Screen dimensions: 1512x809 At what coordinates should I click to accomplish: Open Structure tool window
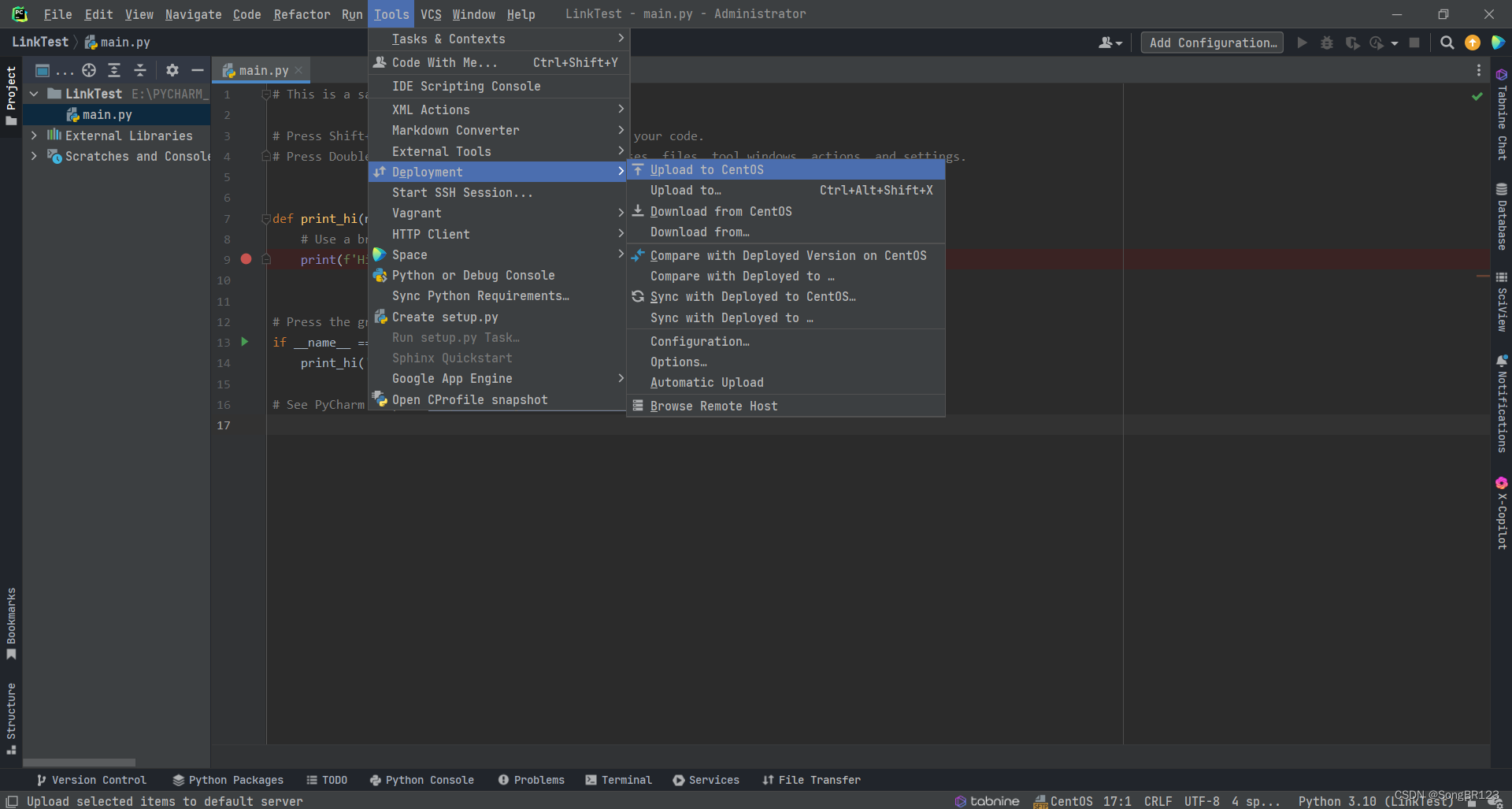click(11, 718)
